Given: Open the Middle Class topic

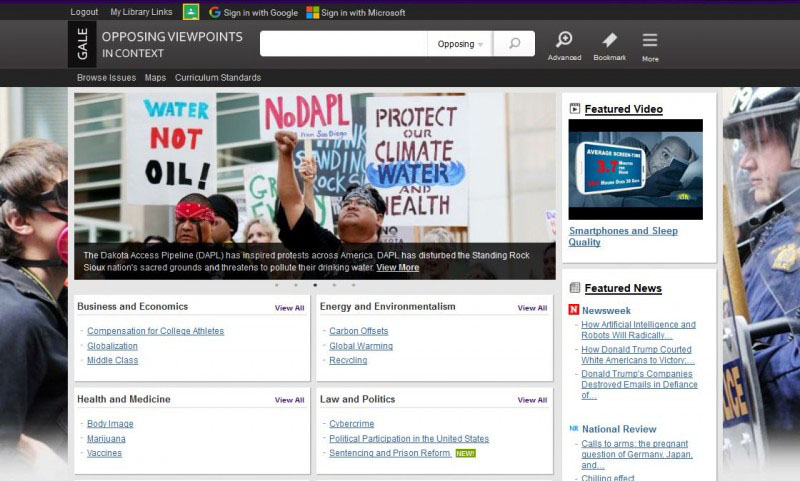Looking at the screenshot, I should pyautogui.click(x=112, y=360).
